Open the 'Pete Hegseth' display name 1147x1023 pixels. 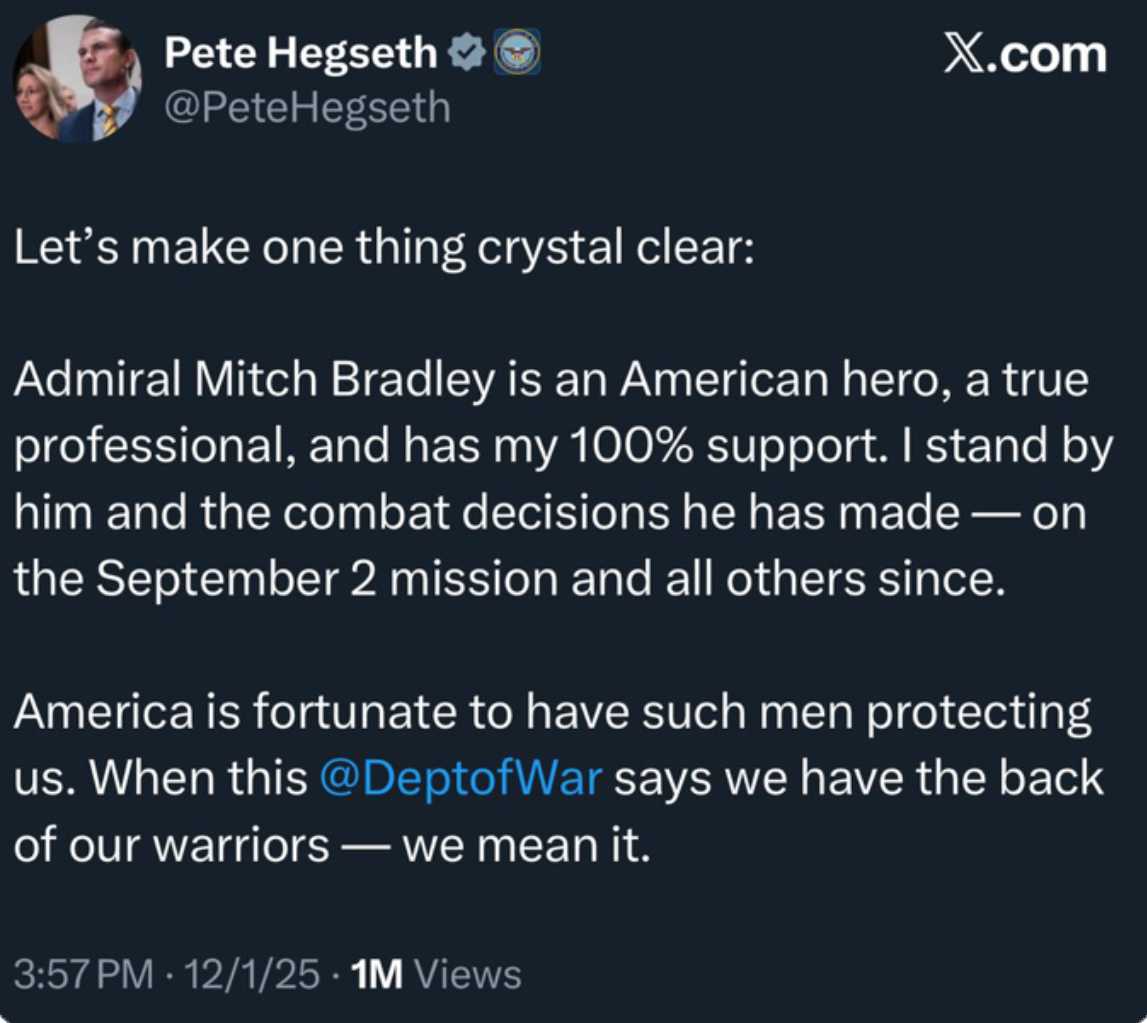pyautogui.click(x=300, y=54)
